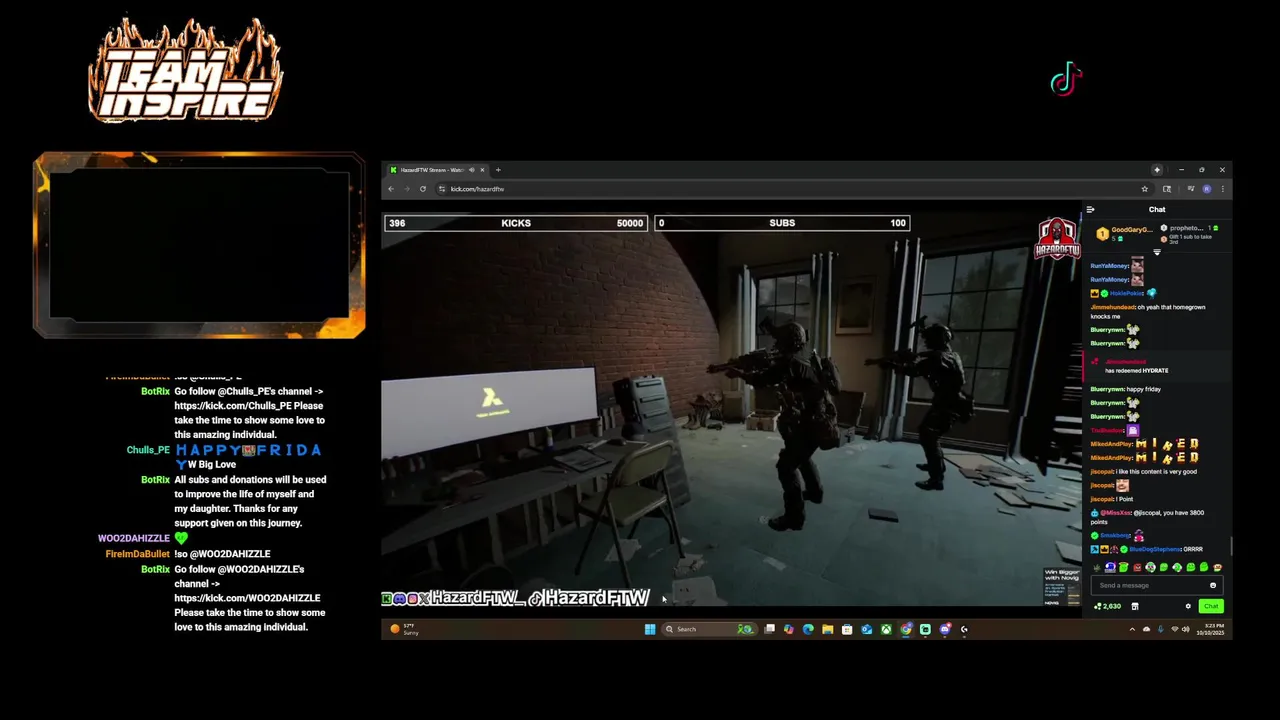Open the volume control in system tray
This screenshot has width=1280, height=720.
(1186, 629)
